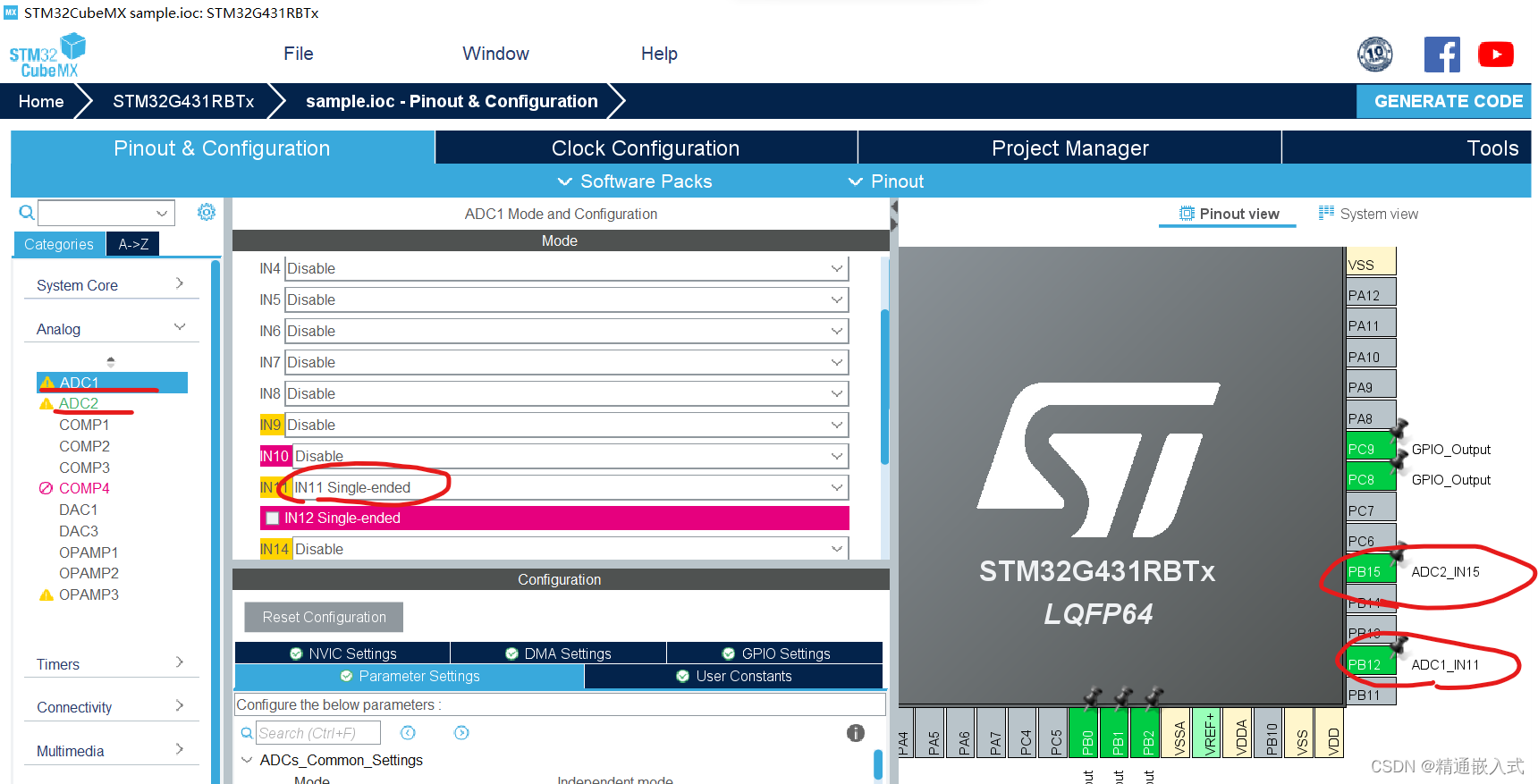
Task: Open the User Constants tab
Action: pyautogui.click(x=734, y=676)
